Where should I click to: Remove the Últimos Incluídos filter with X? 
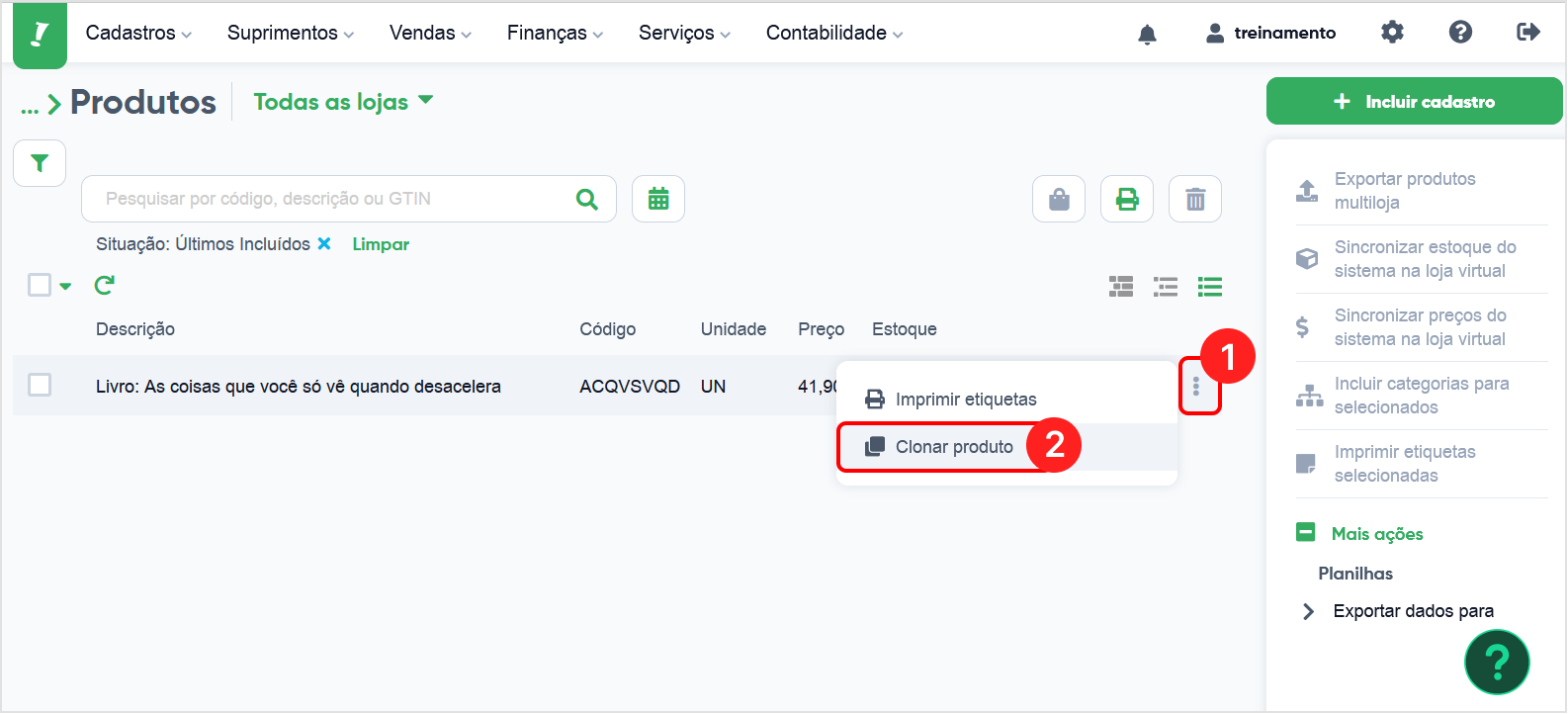point(324,244)
